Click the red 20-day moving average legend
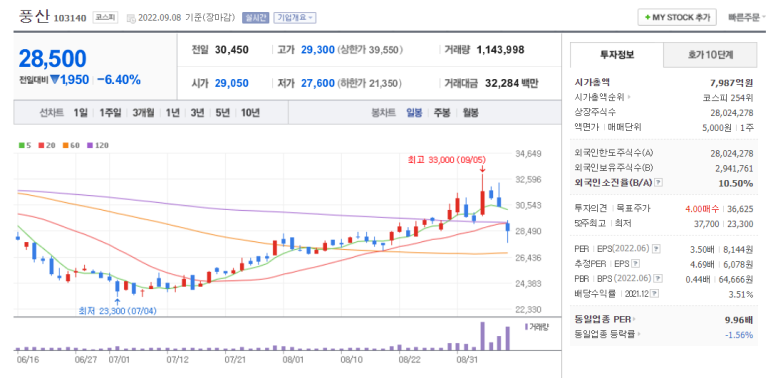 pos(46,145)
